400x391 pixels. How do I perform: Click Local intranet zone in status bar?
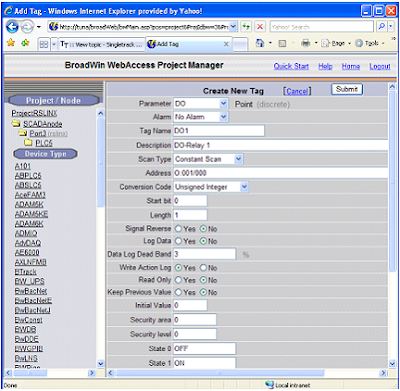coord(287,385)
